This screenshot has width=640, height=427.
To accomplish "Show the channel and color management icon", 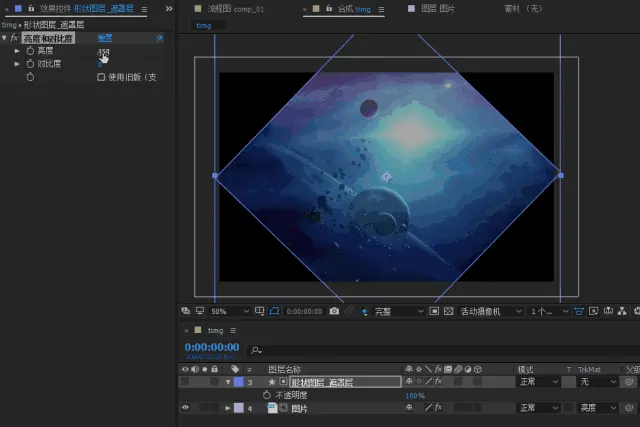I will coord(364,312).
